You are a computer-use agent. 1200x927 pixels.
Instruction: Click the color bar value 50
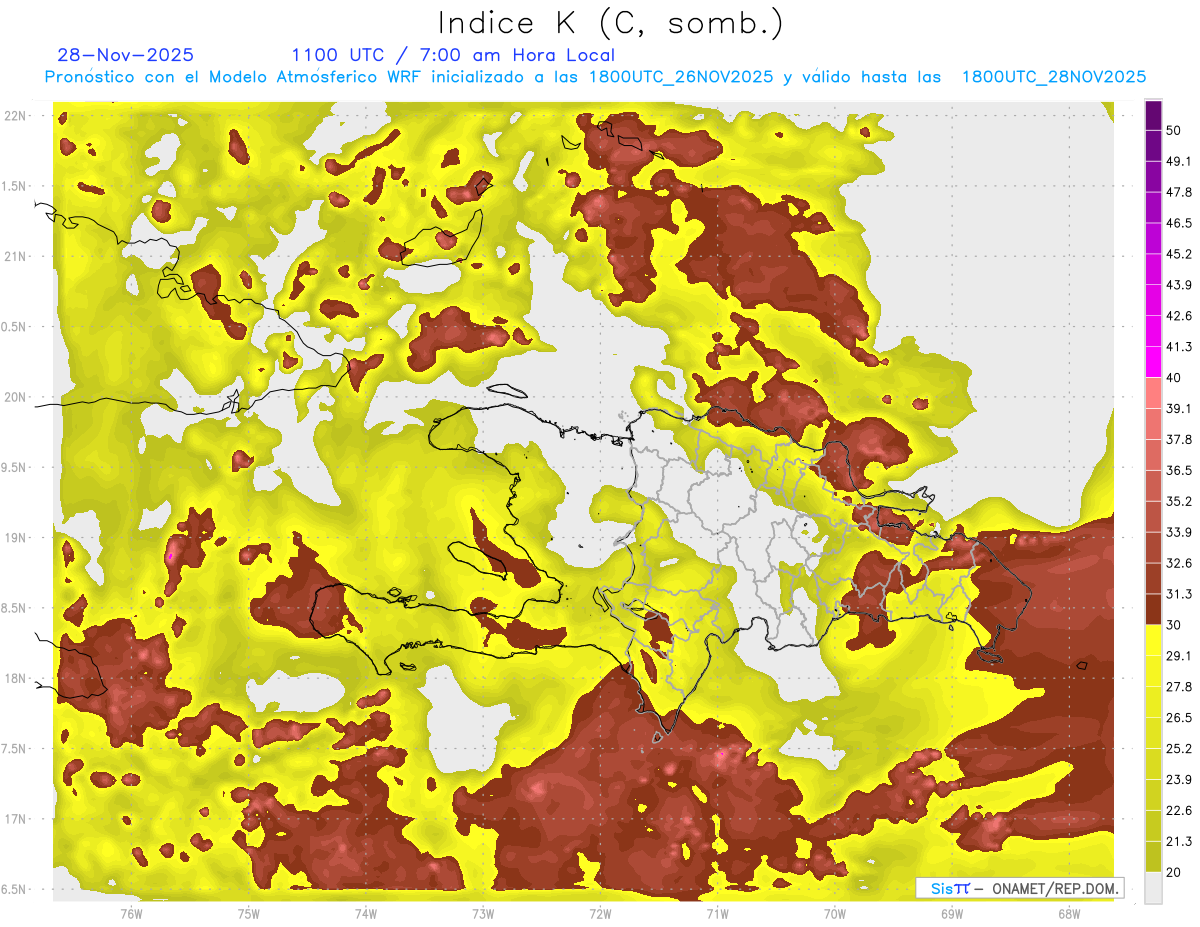coord(1175,131)
